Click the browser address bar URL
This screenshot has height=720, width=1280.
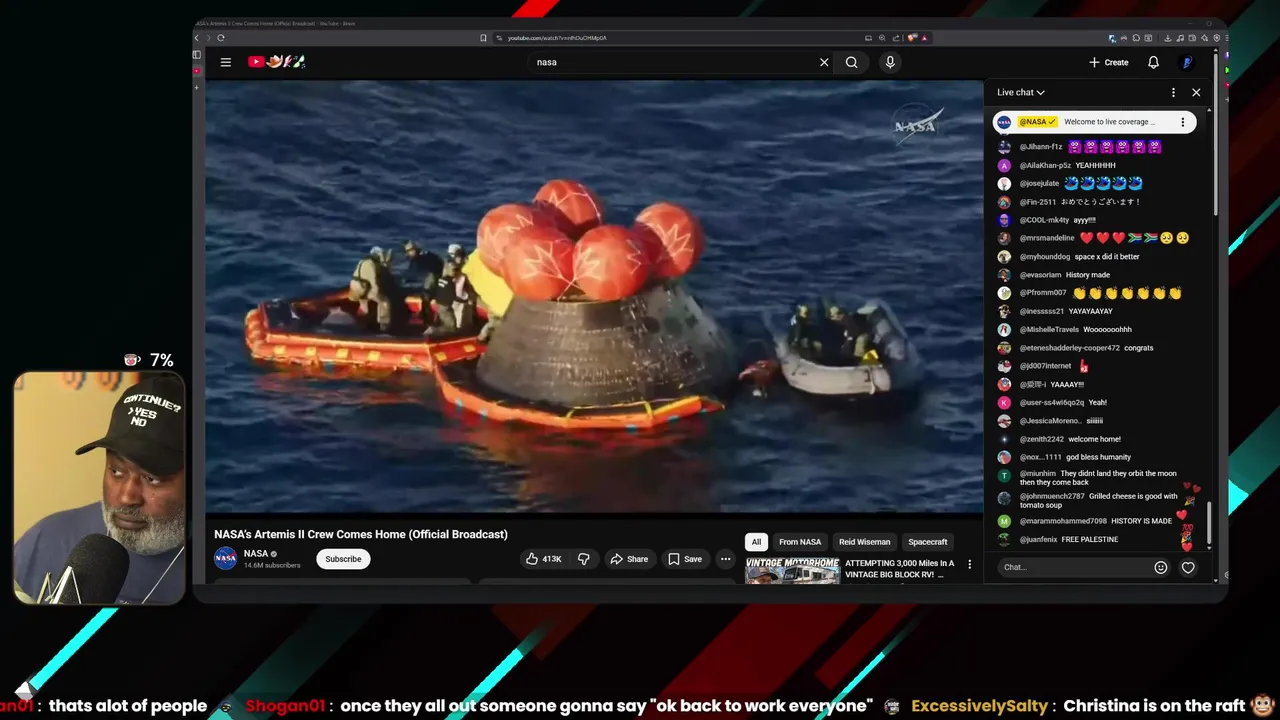(x=557, y=38)
